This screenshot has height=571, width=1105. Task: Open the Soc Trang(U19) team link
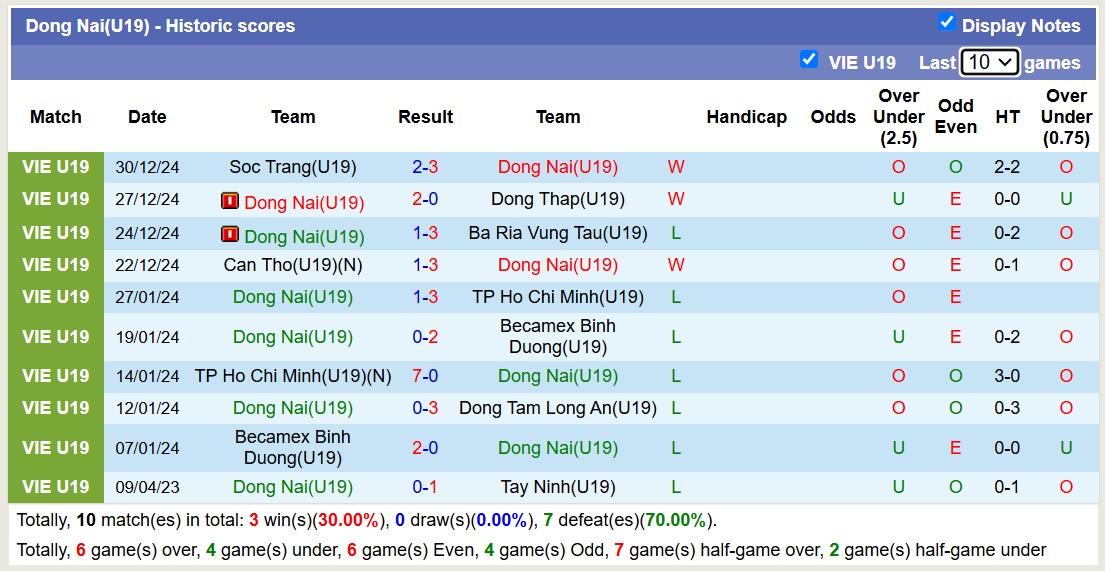[x=292, y=167]
